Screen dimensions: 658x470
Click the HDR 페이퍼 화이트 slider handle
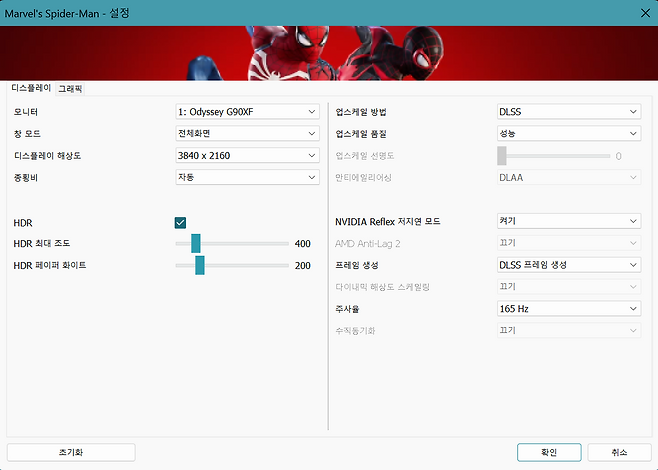click(x=200, y=265)
